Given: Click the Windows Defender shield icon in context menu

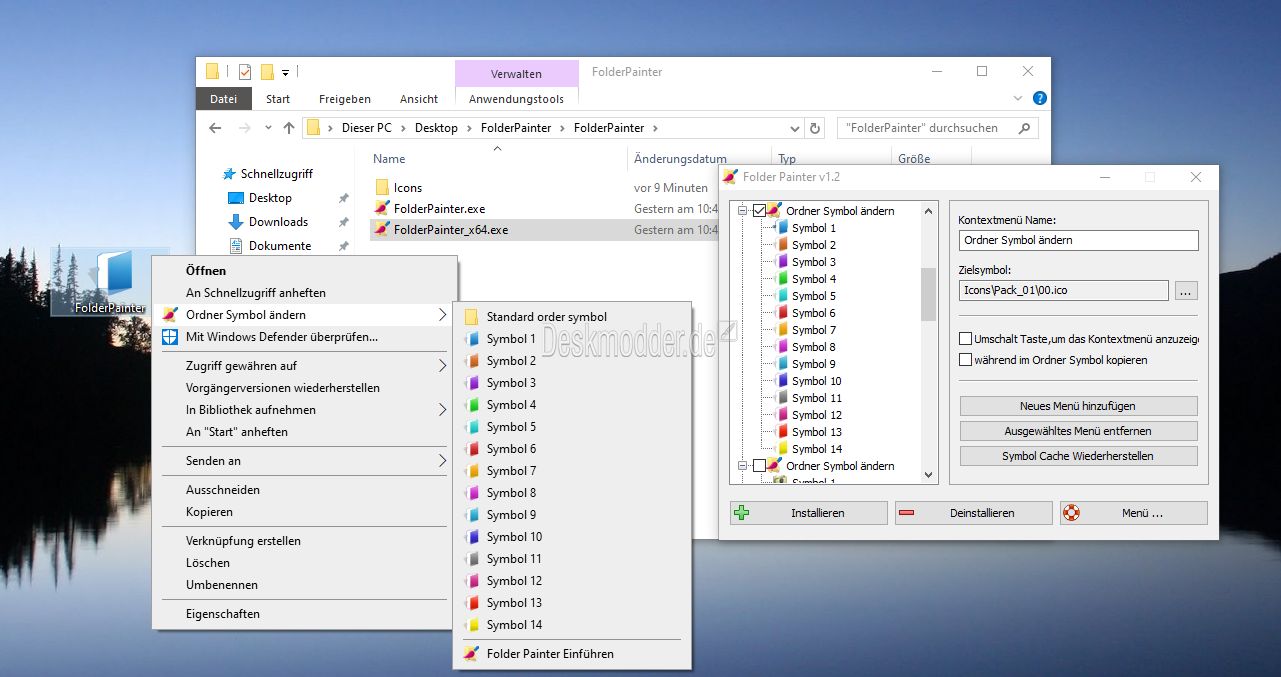Looking at the screenshot, I should 170,337.
